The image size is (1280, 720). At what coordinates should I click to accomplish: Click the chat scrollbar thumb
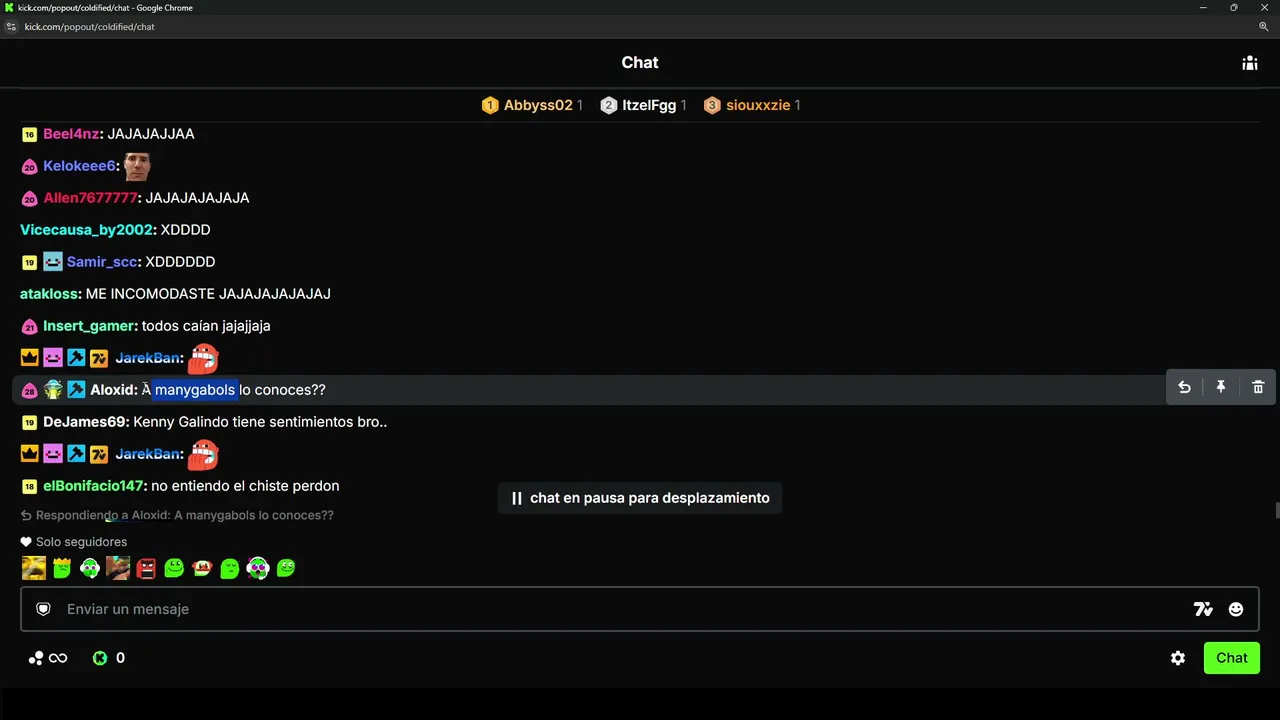point(1276,511)
